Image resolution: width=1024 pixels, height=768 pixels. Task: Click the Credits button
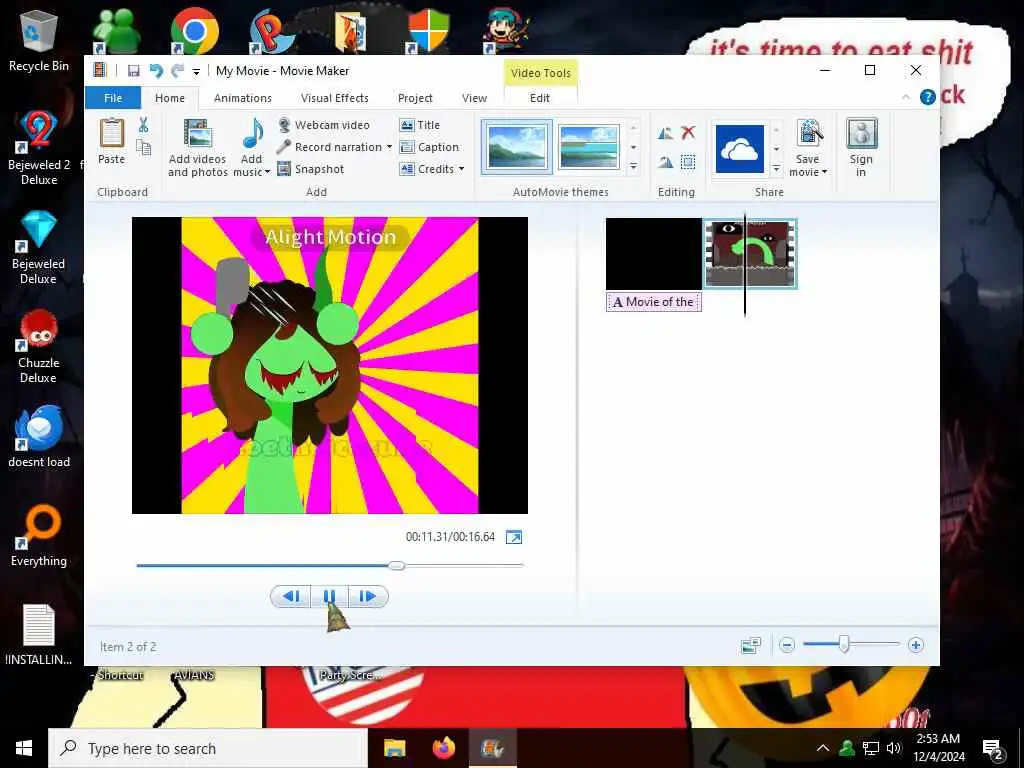[x=426, y=169]
